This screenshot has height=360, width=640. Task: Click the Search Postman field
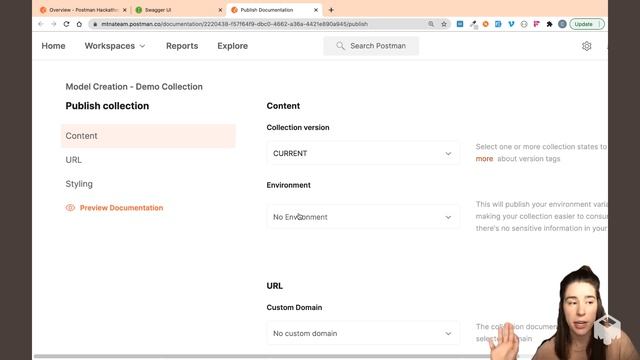pos(371,46)
